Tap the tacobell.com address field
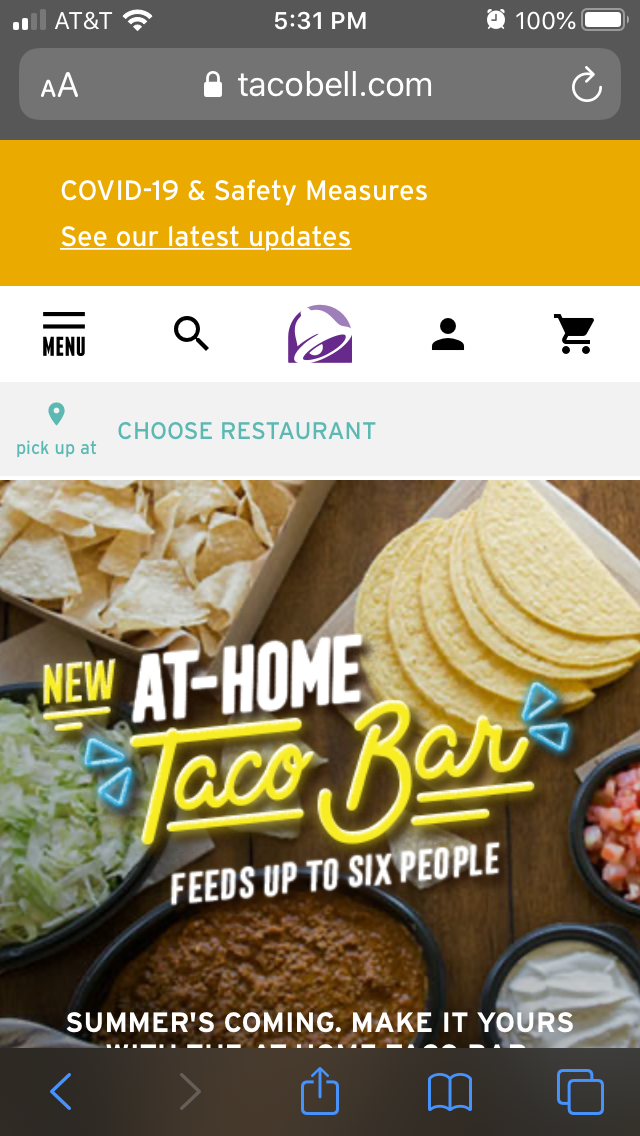Screen dimensions: 640x1136 [x=320, y=85]
